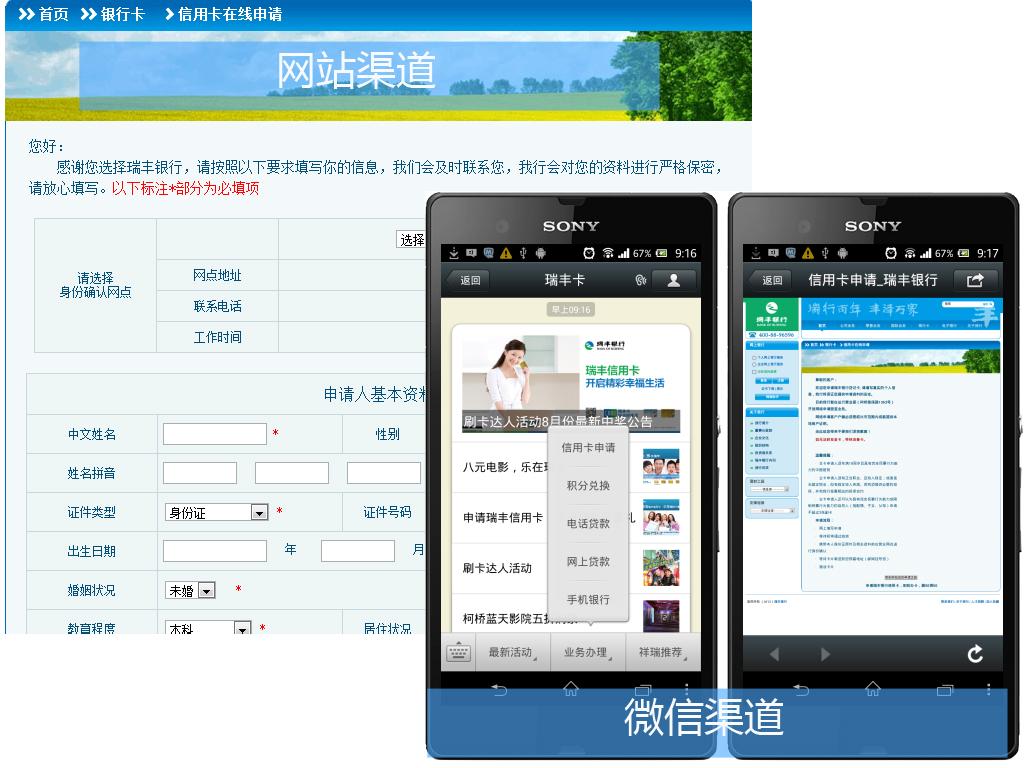The width and height of the screenshot is (1024, 768).
Task: Choose 信用卡申请 in the popup menu
Action: coord(588,447)
